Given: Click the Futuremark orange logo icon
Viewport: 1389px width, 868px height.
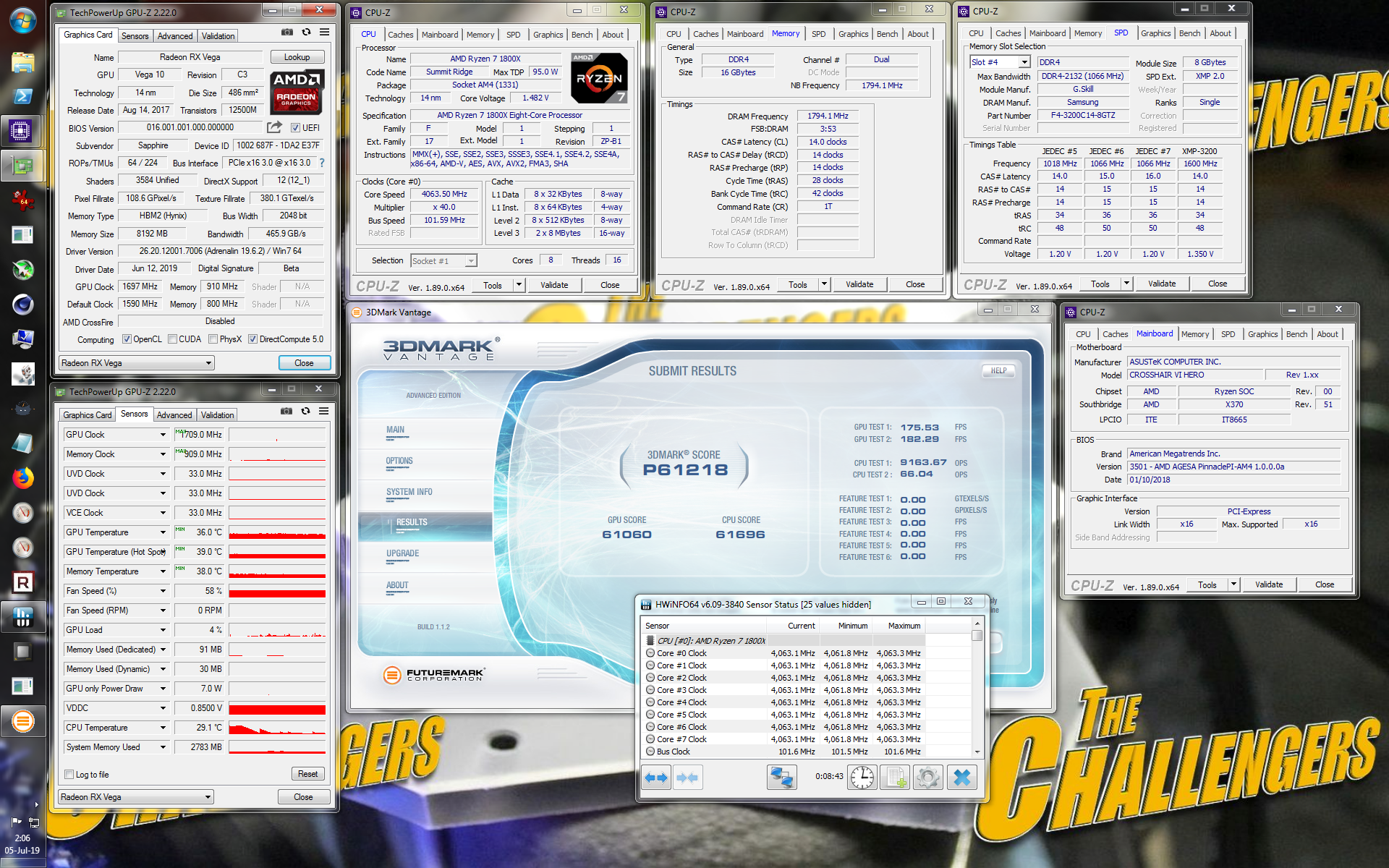Looking at the screenshot, I should [392, 676].
